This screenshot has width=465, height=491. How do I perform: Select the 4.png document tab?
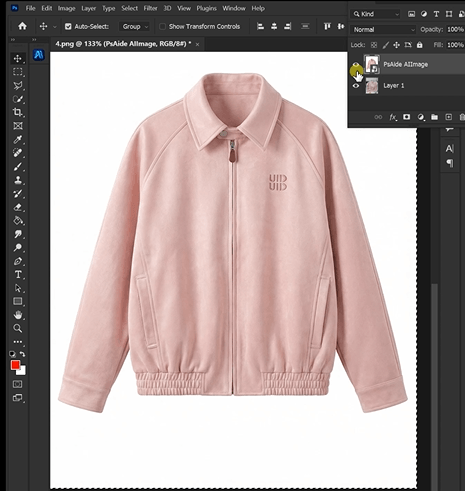tap(123, 44)
